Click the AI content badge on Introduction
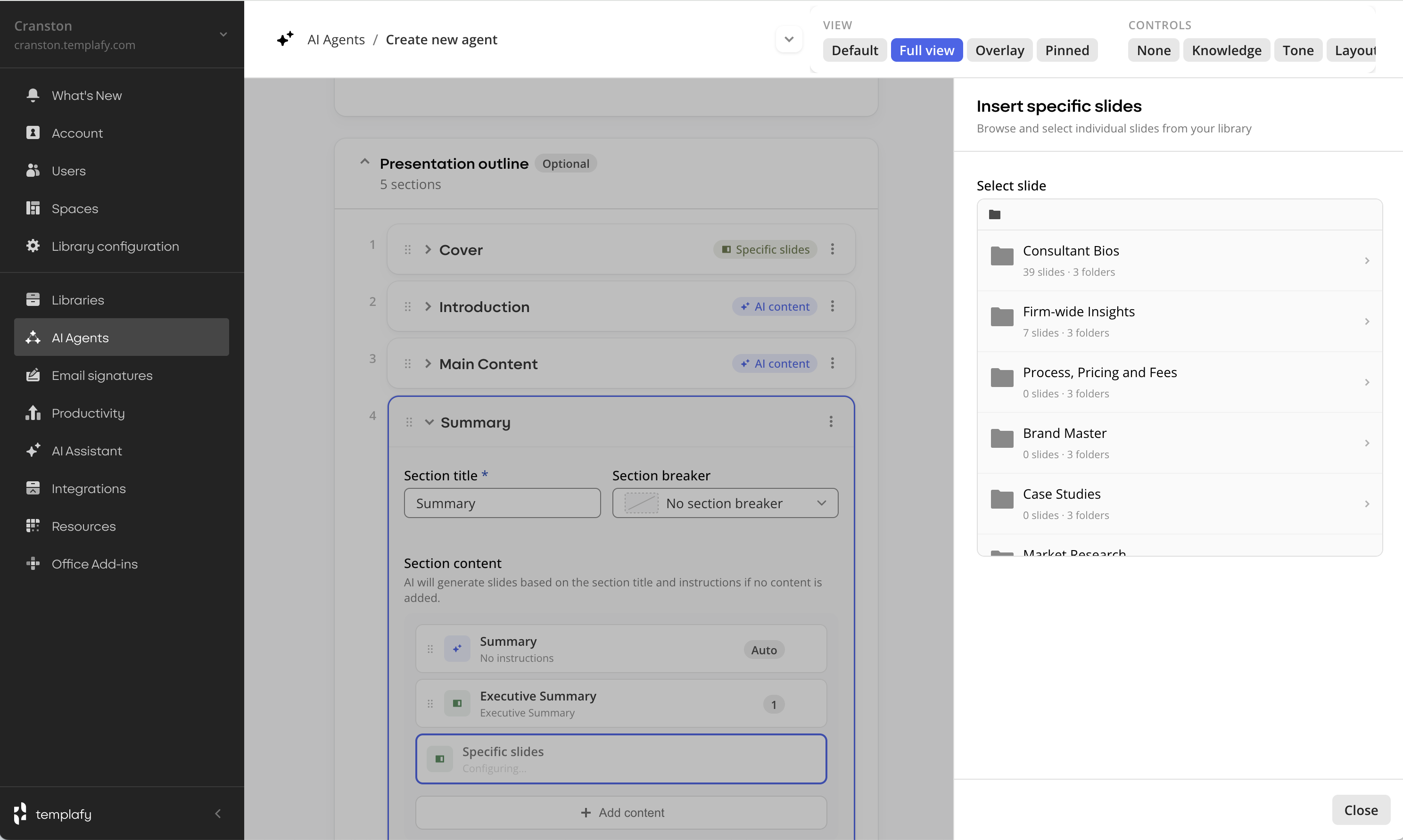 [x=775, y=306]
